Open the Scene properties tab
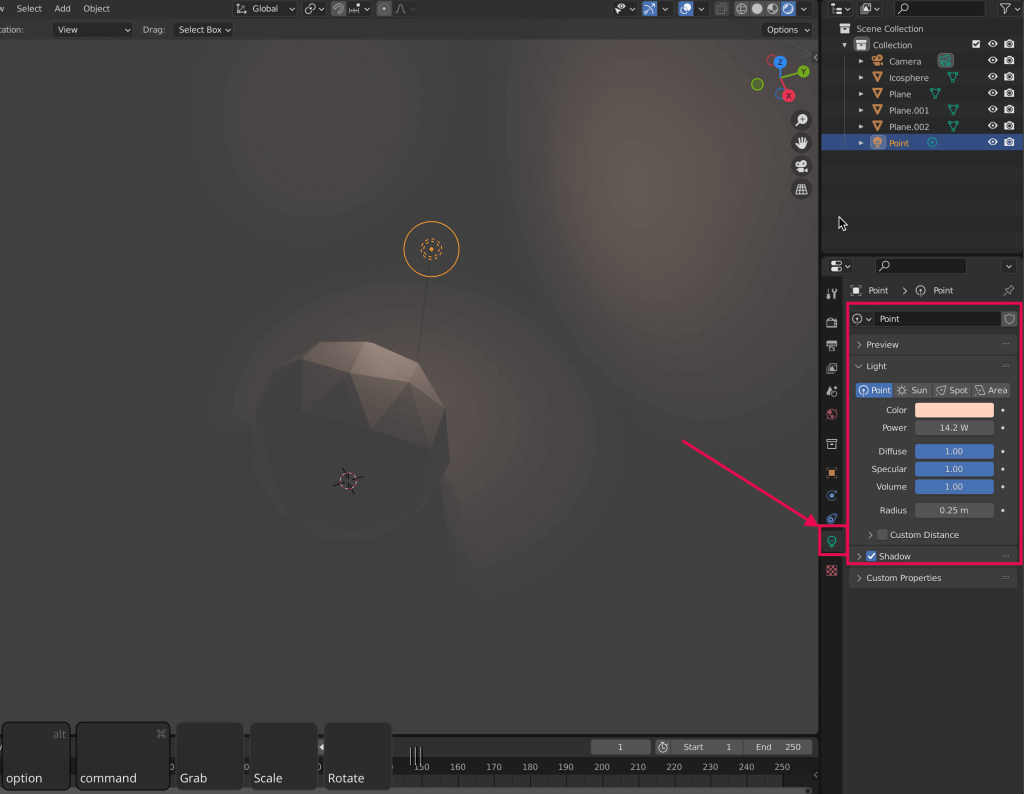This screenshot has width=1024, height=794. click(831, 391)
